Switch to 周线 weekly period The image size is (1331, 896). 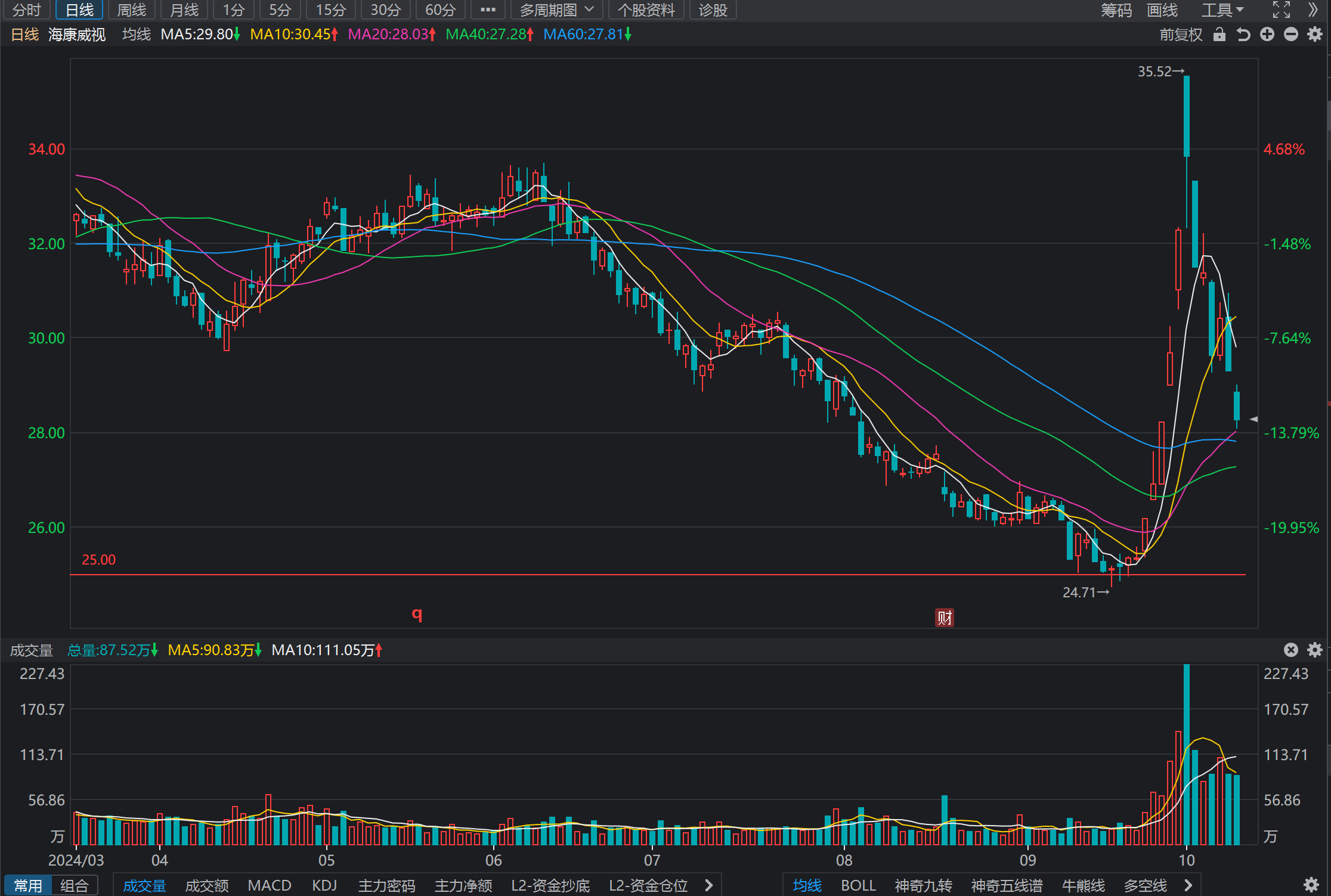click(x=132, y=10)
